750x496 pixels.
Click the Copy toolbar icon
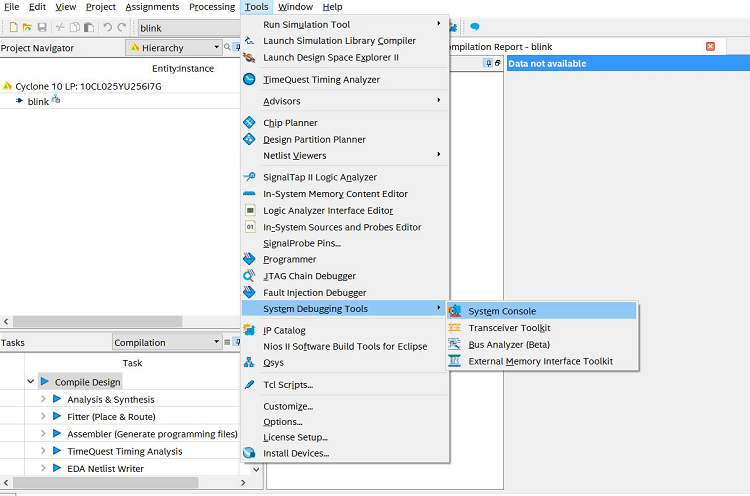75,27
